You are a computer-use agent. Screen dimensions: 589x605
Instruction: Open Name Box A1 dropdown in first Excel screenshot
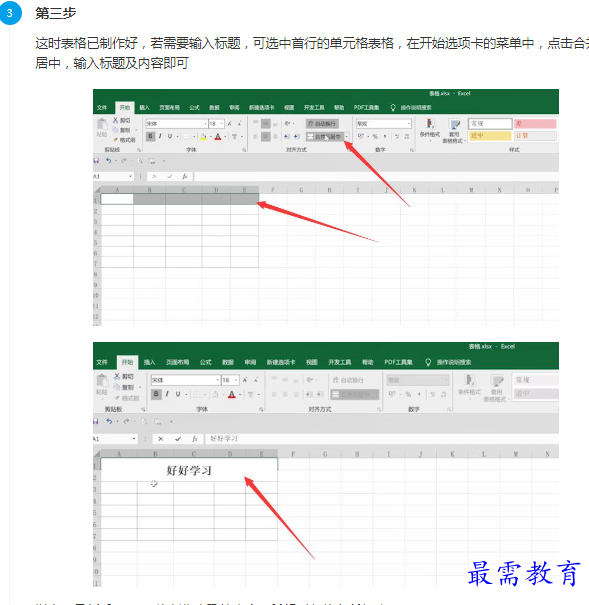[130, 176]
